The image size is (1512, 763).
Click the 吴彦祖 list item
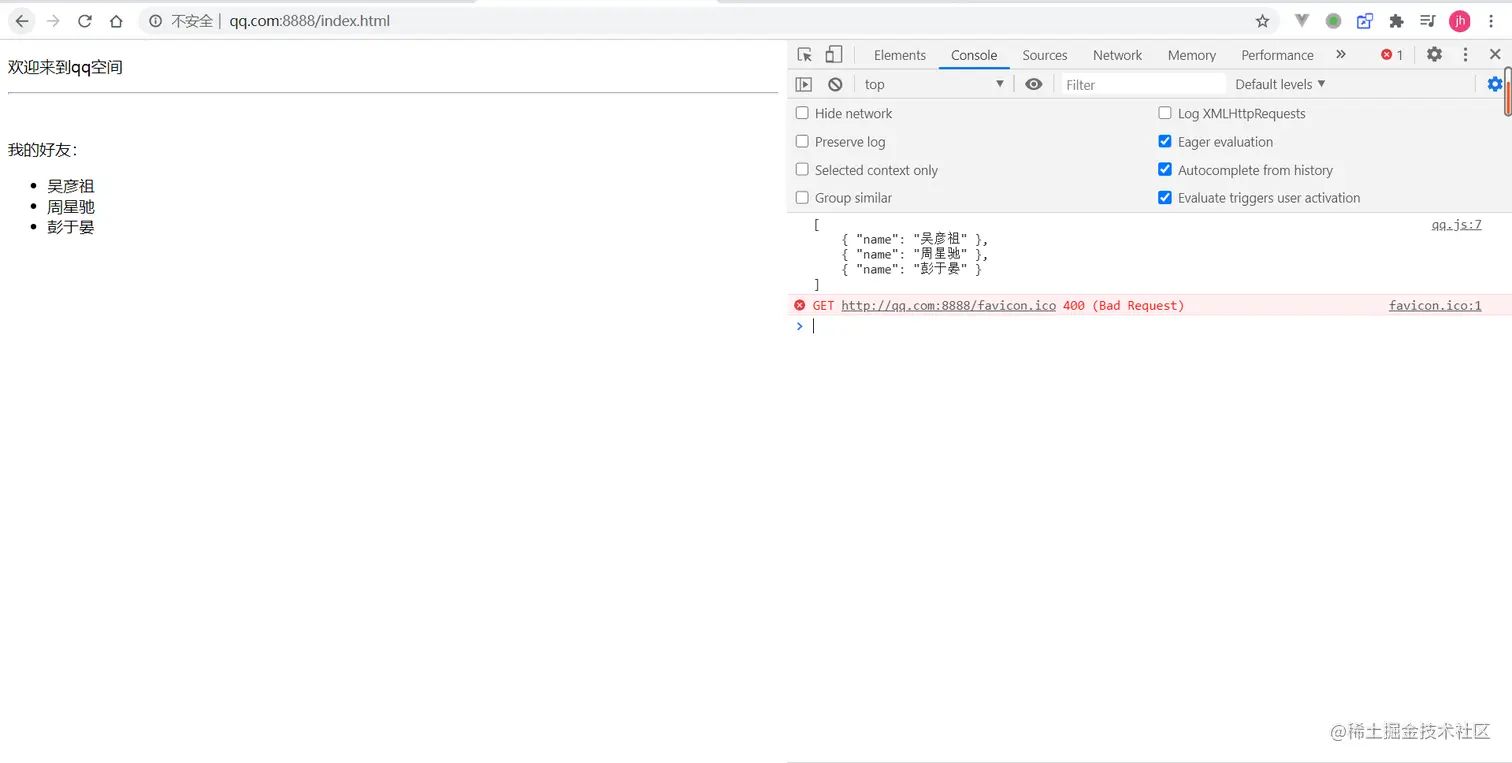click(x=71, y=186)
